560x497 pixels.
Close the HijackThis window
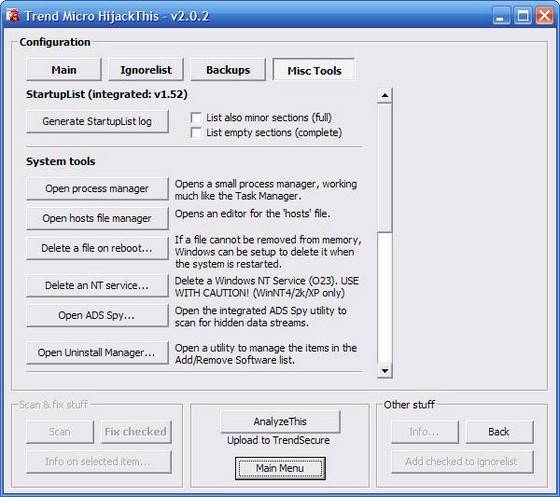(x=544, y=16)
